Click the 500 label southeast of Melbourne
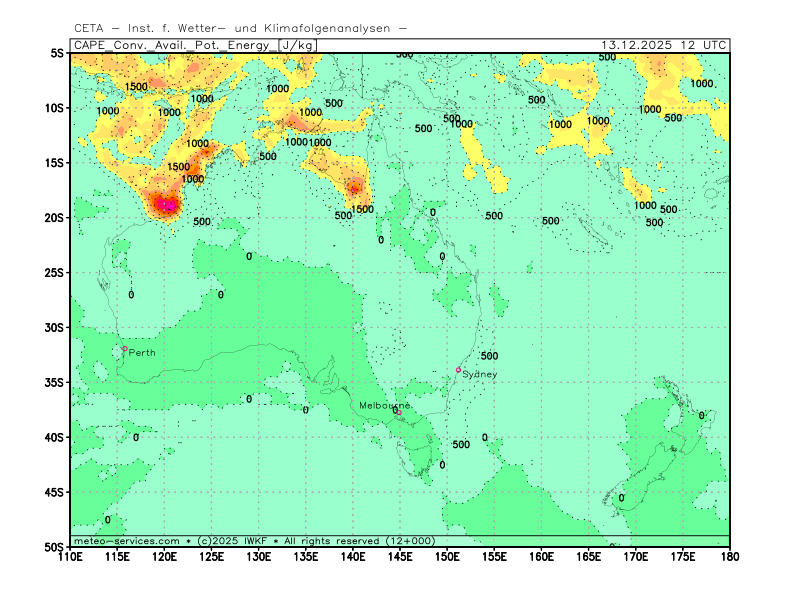This screenshot has height=600, width=800. 461,445
